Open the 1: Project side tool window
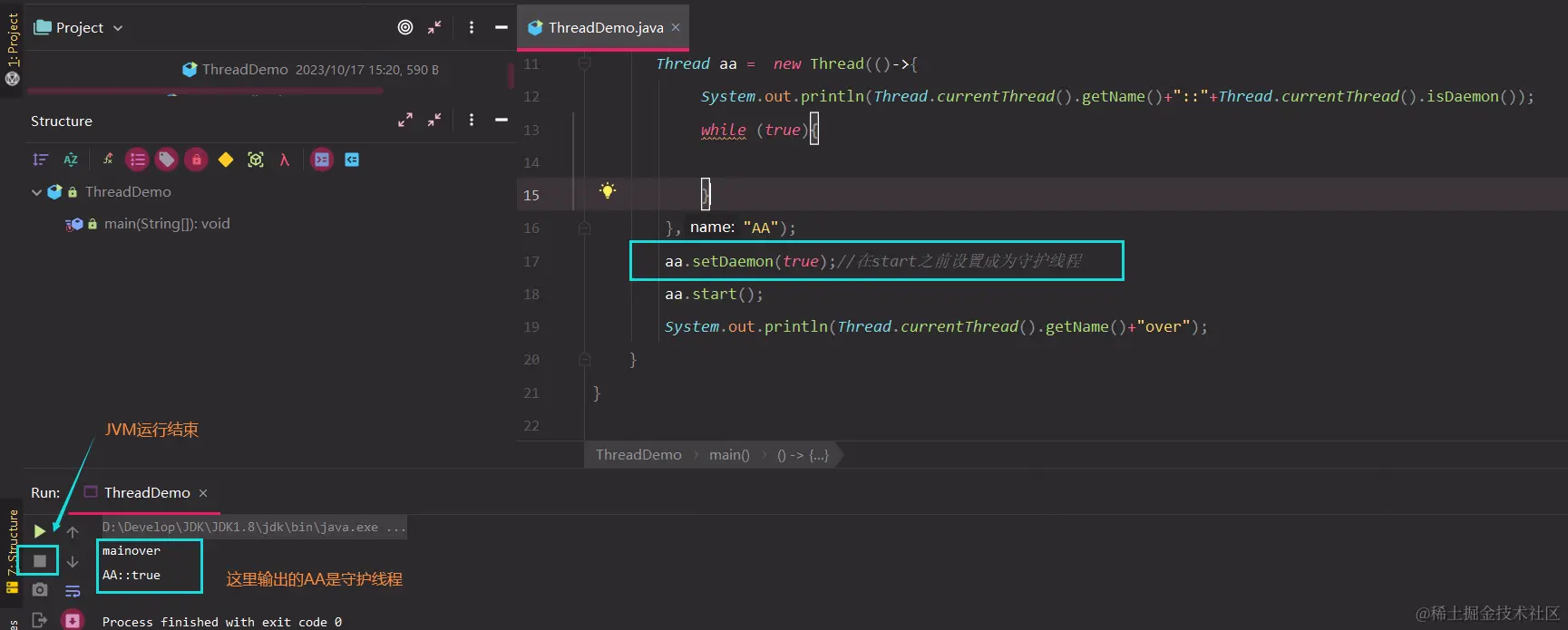 pos(13,41)
